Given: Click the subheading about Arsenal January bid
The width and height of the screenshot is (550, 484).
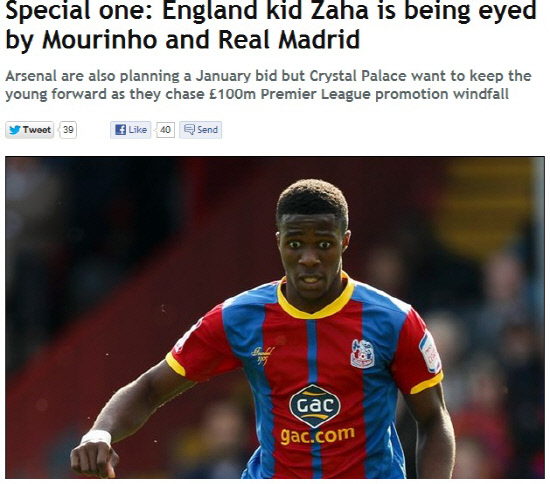Looking at the screenshot, I should coord(268,85).
